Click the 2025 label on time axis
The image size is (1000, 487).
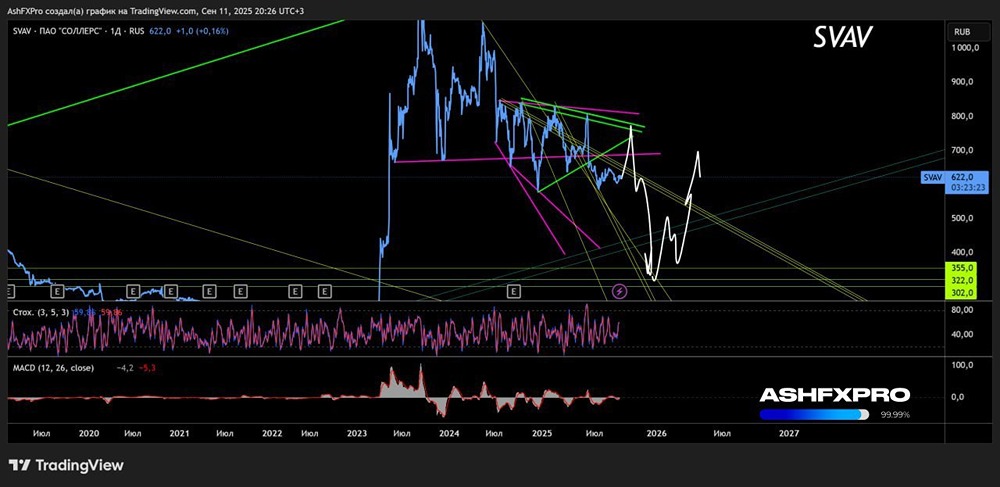tap(541, 433)
